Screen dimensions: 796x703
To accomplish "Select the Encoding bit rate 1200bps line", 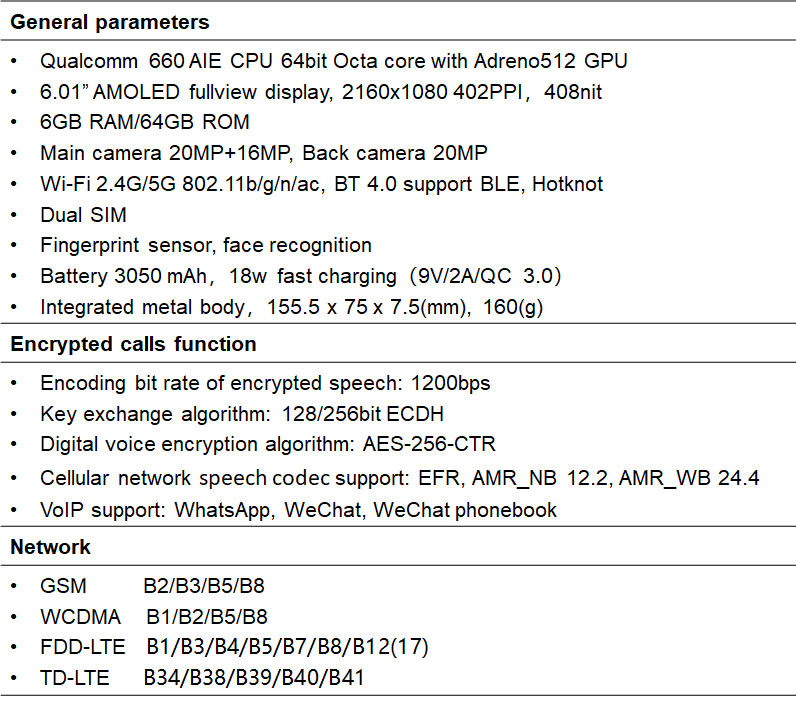I will [265, 383].
